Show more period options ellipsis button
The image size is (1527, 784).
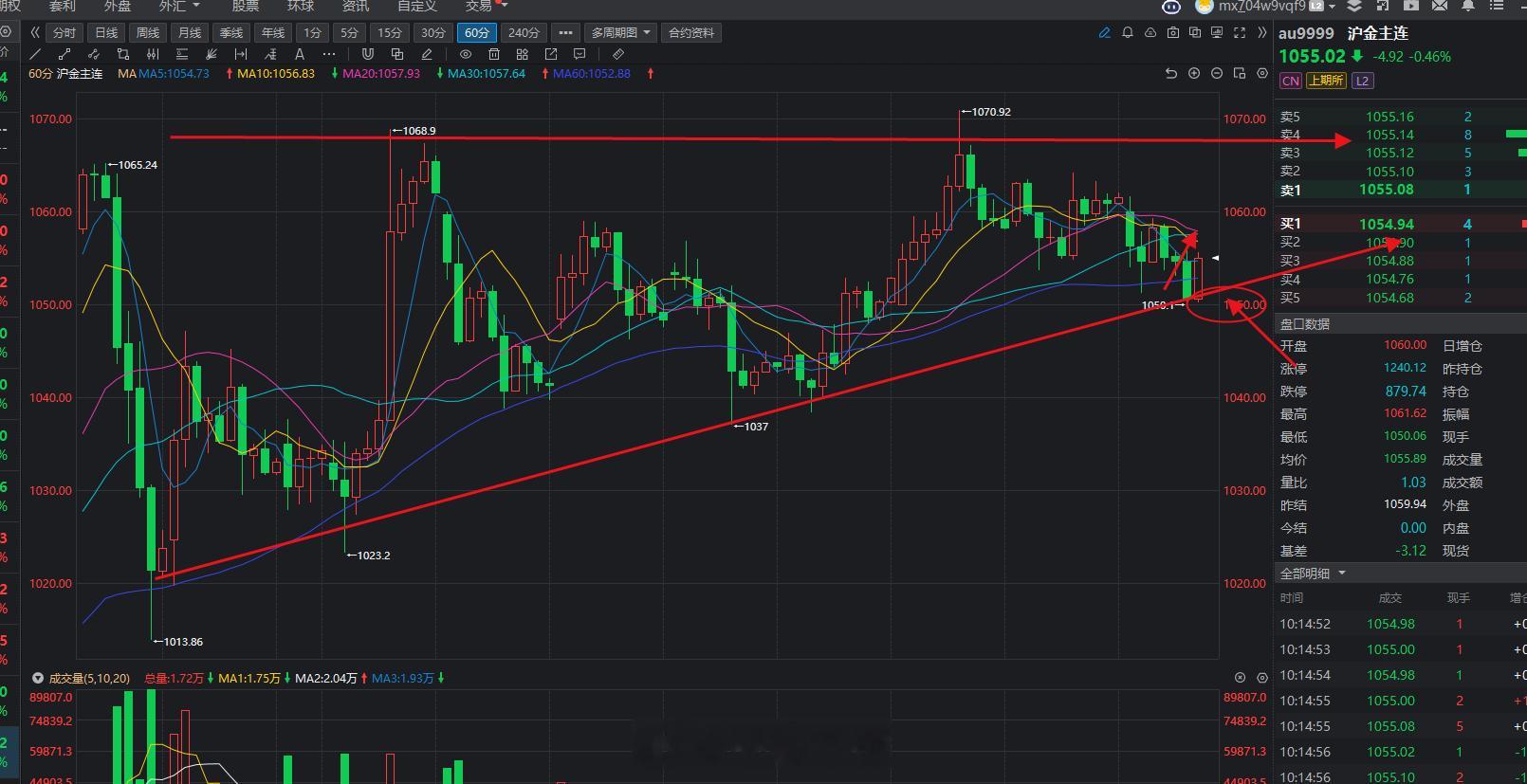565,32
